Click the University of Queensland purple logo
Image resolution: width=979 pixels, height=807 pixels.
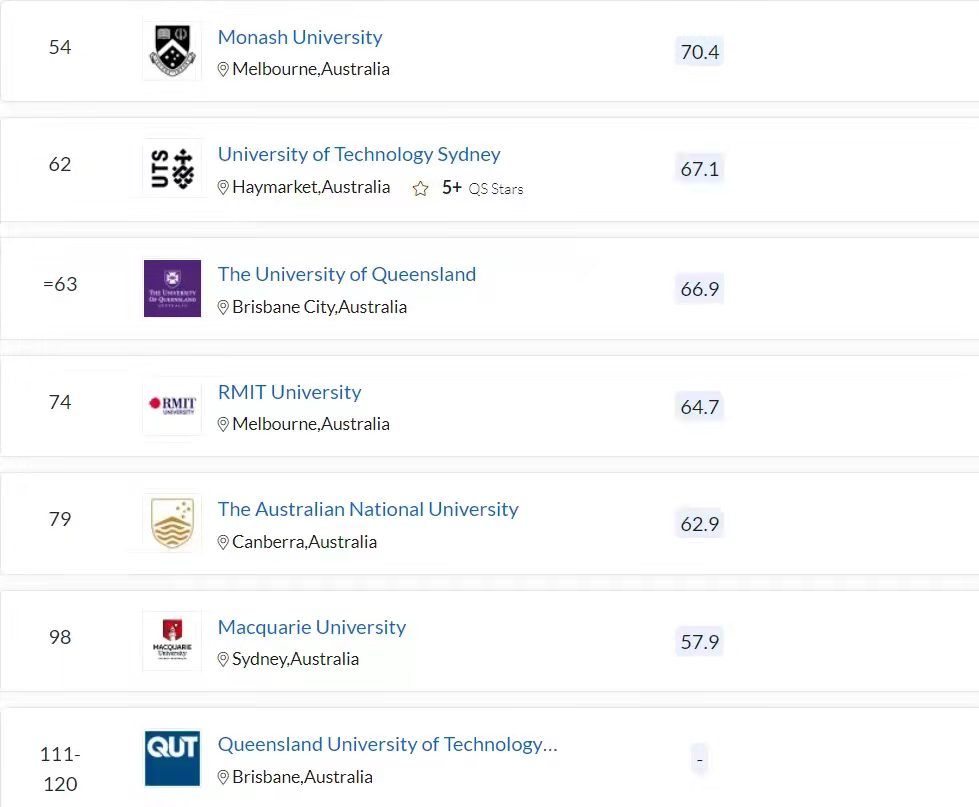tap(172, 288)
